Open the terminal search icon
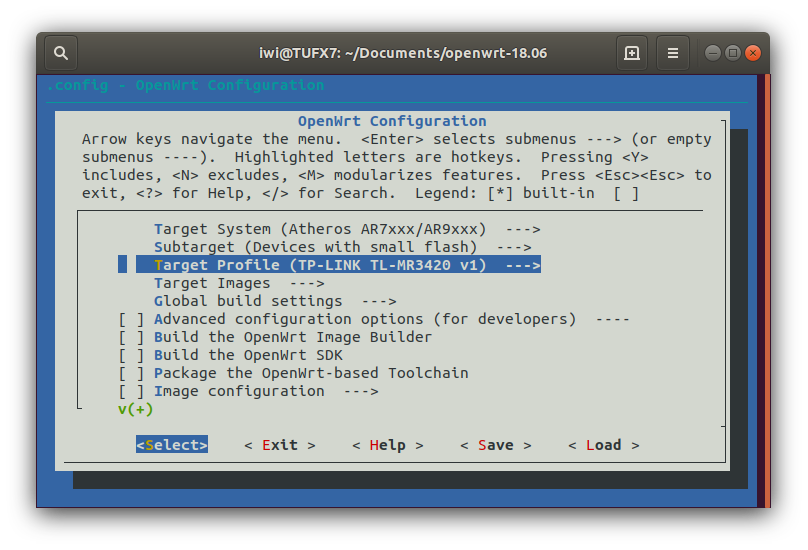 click(61, 53)
